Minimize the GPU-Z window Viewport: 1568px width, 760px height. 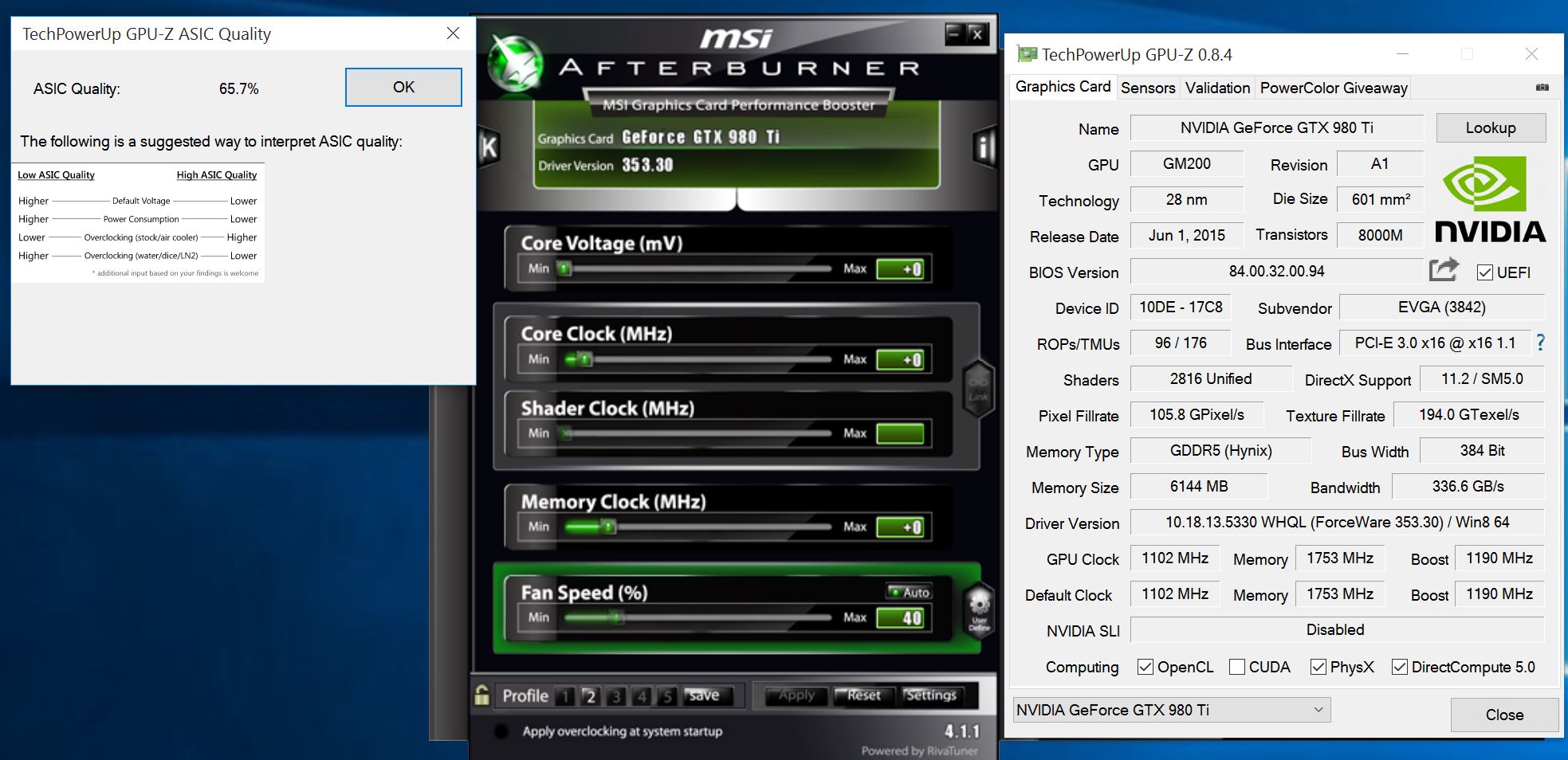click(x=1403, y=54)
